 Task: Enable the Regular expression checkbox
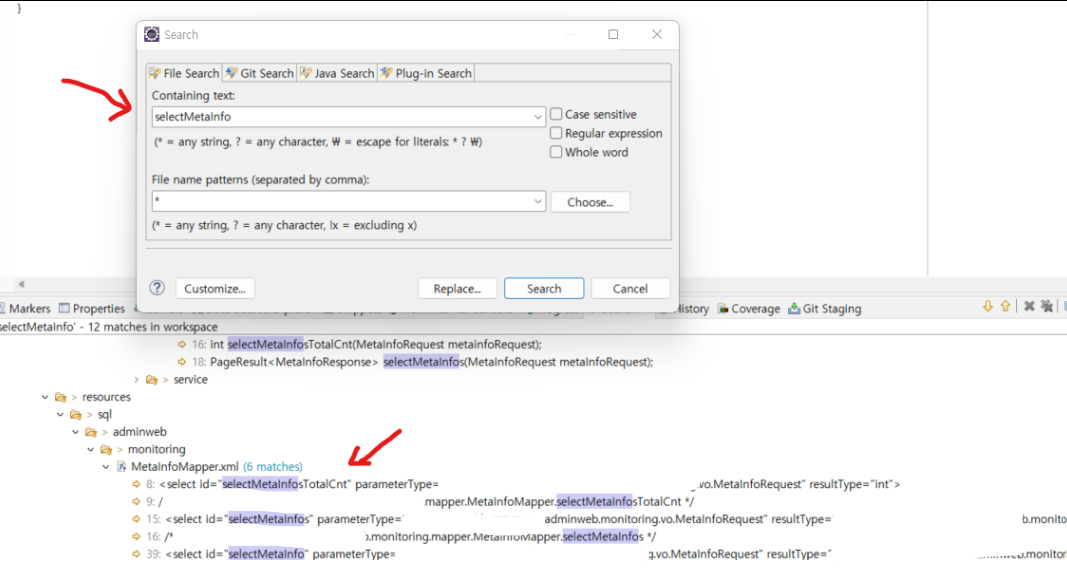[x=556, y=133]
